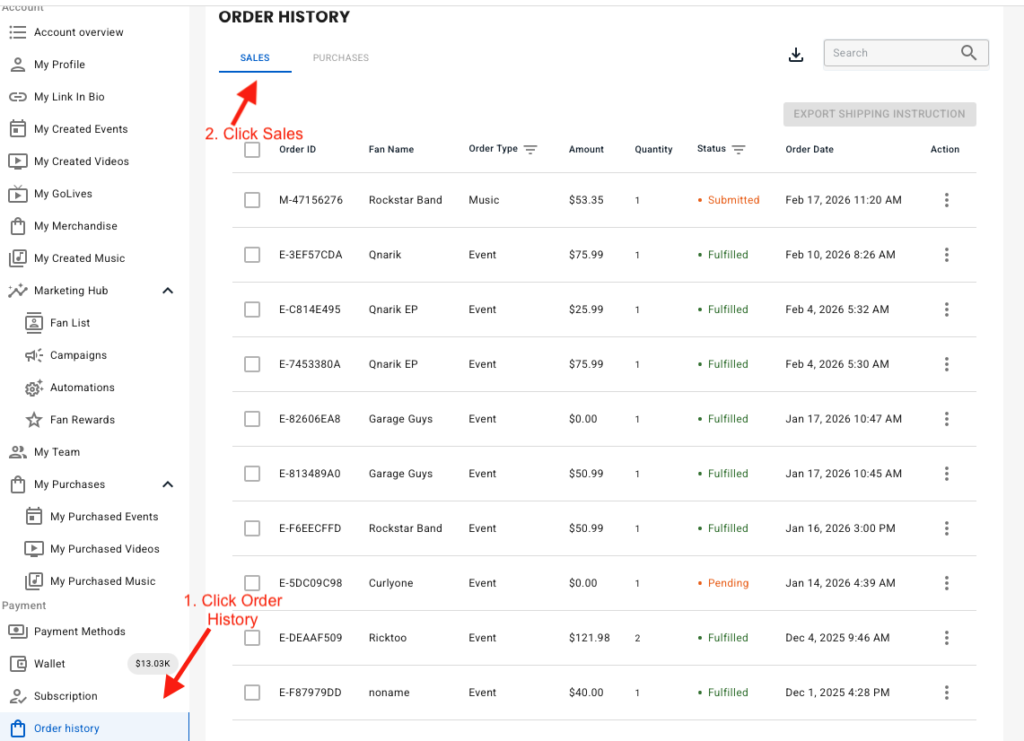Collapse the Marketing Hub section

[x=168, y=291]
